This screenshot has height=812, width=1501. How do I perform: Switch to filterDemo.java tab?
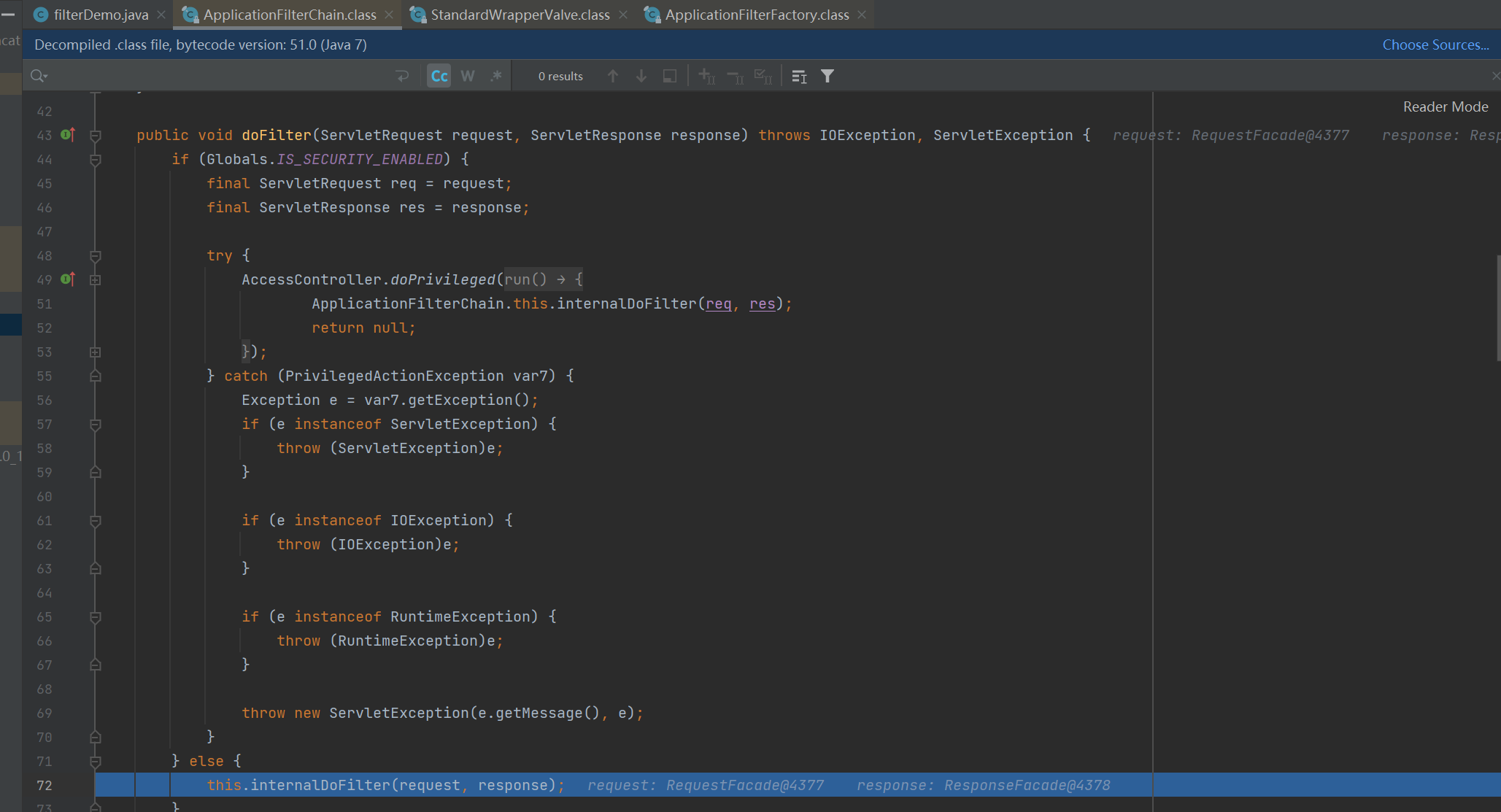click(101, 15)
